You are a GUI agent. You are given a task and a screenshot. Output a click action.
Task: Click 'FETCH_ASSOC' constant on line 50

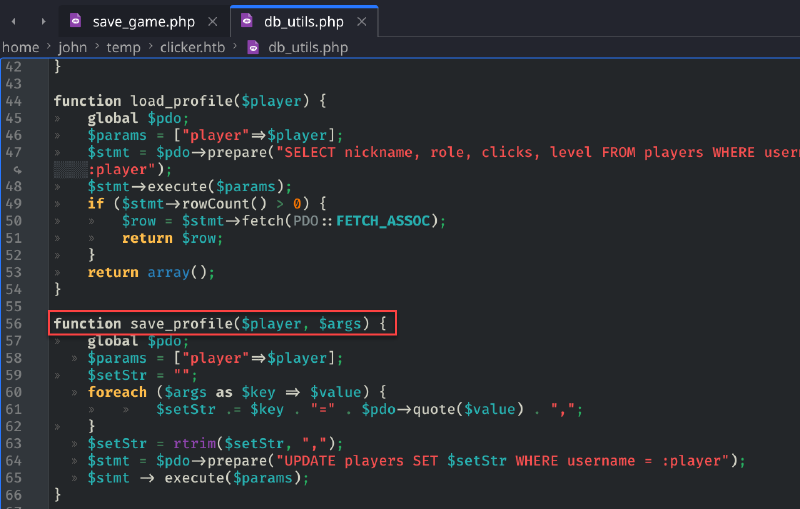383,221
